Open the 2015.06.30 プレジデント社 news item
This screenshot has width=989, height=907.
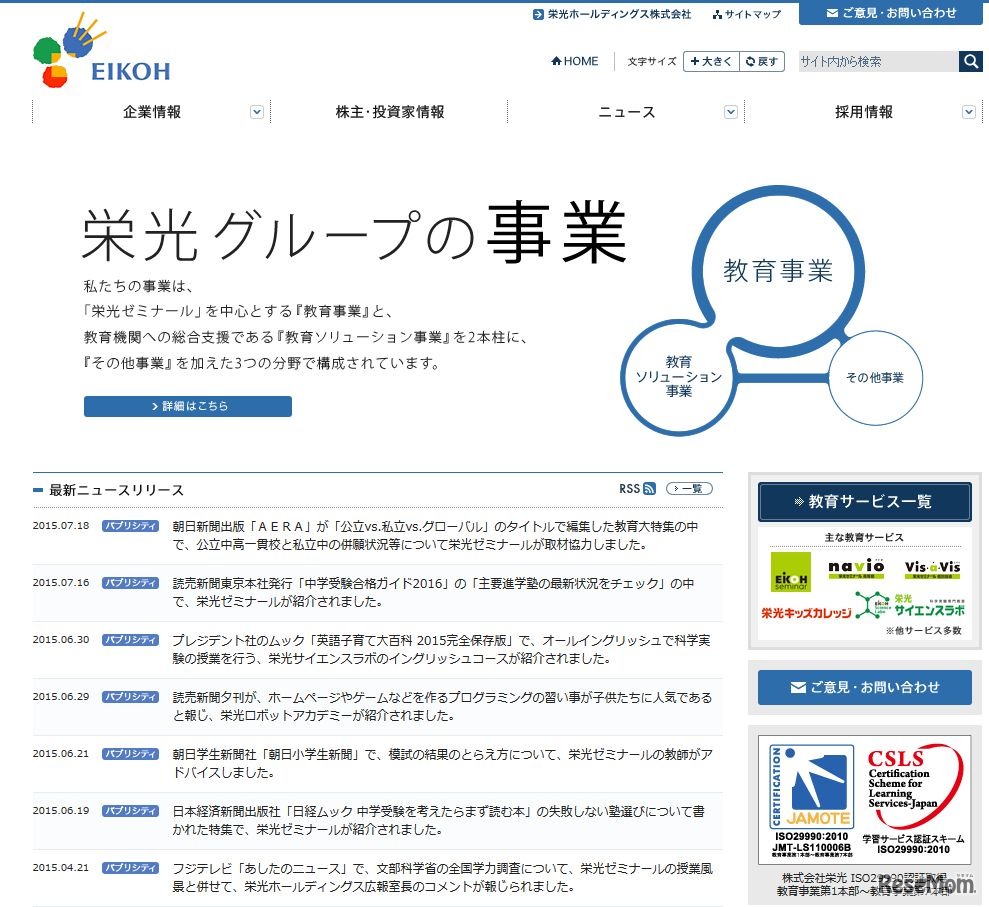[442, 649]
